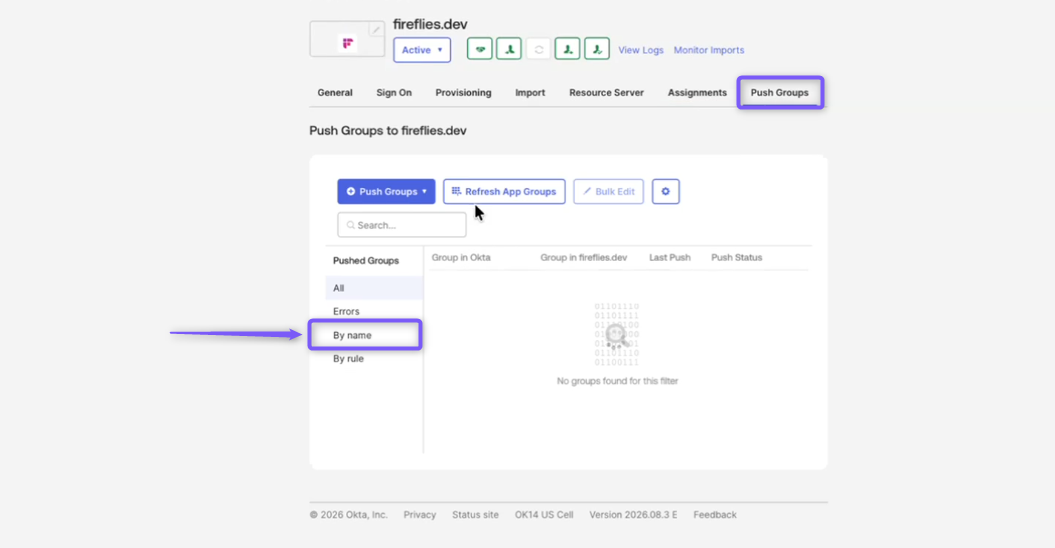Switch to the General tab
This screenshot has width=1055, height=548.
(x=335, y=92)
